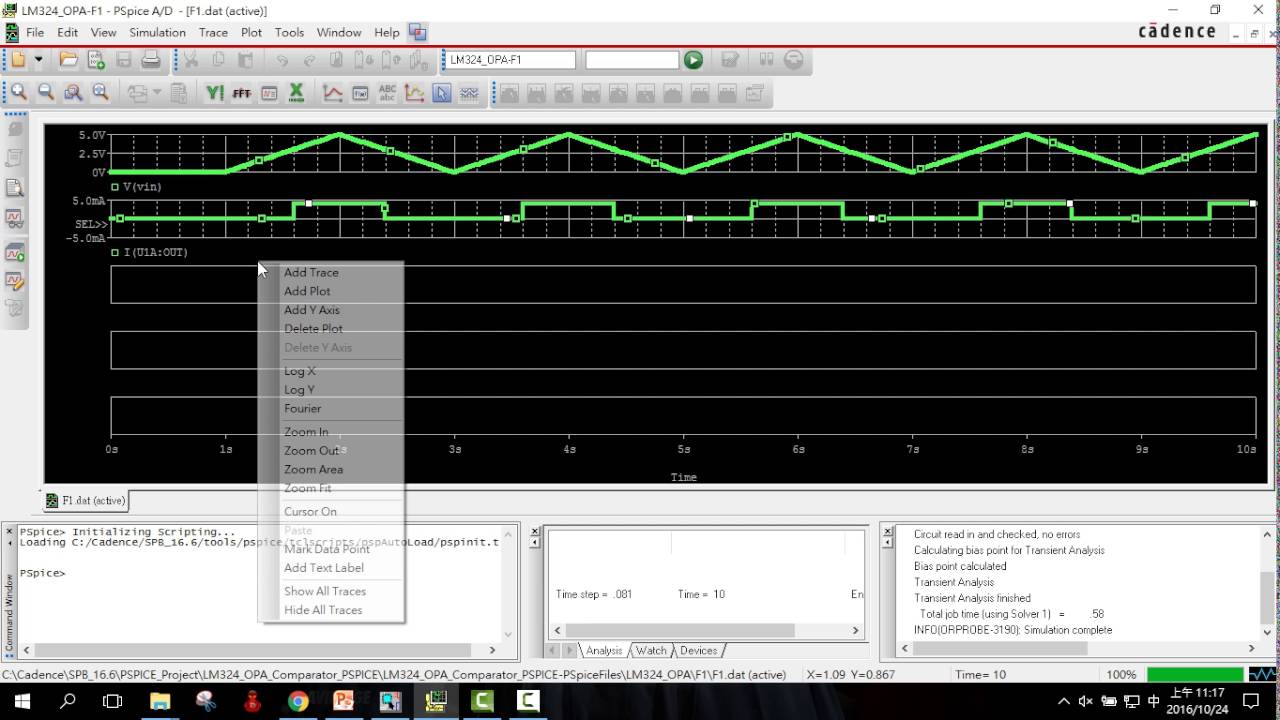
Task: Click the Add Trace graph icon
Action: 332,93
